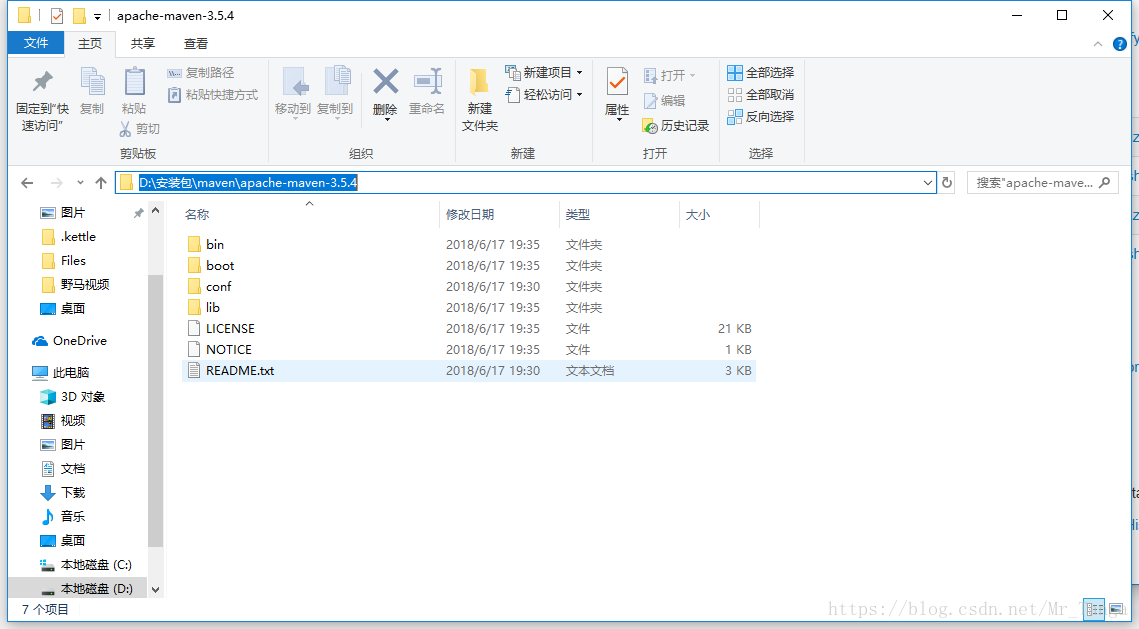
Task: Click the Delete X icon
Action: click(385, 82)
